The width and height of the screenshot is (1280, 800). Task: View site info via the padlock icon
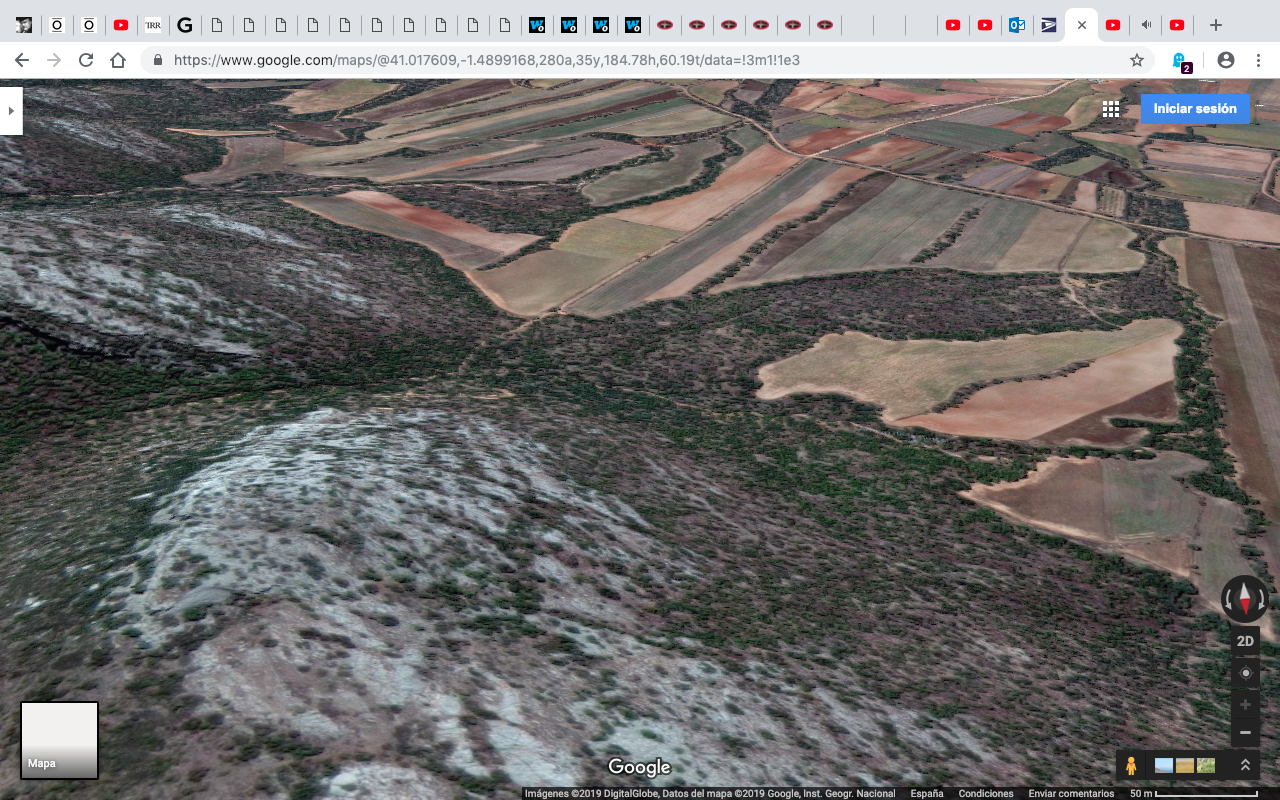158,60
